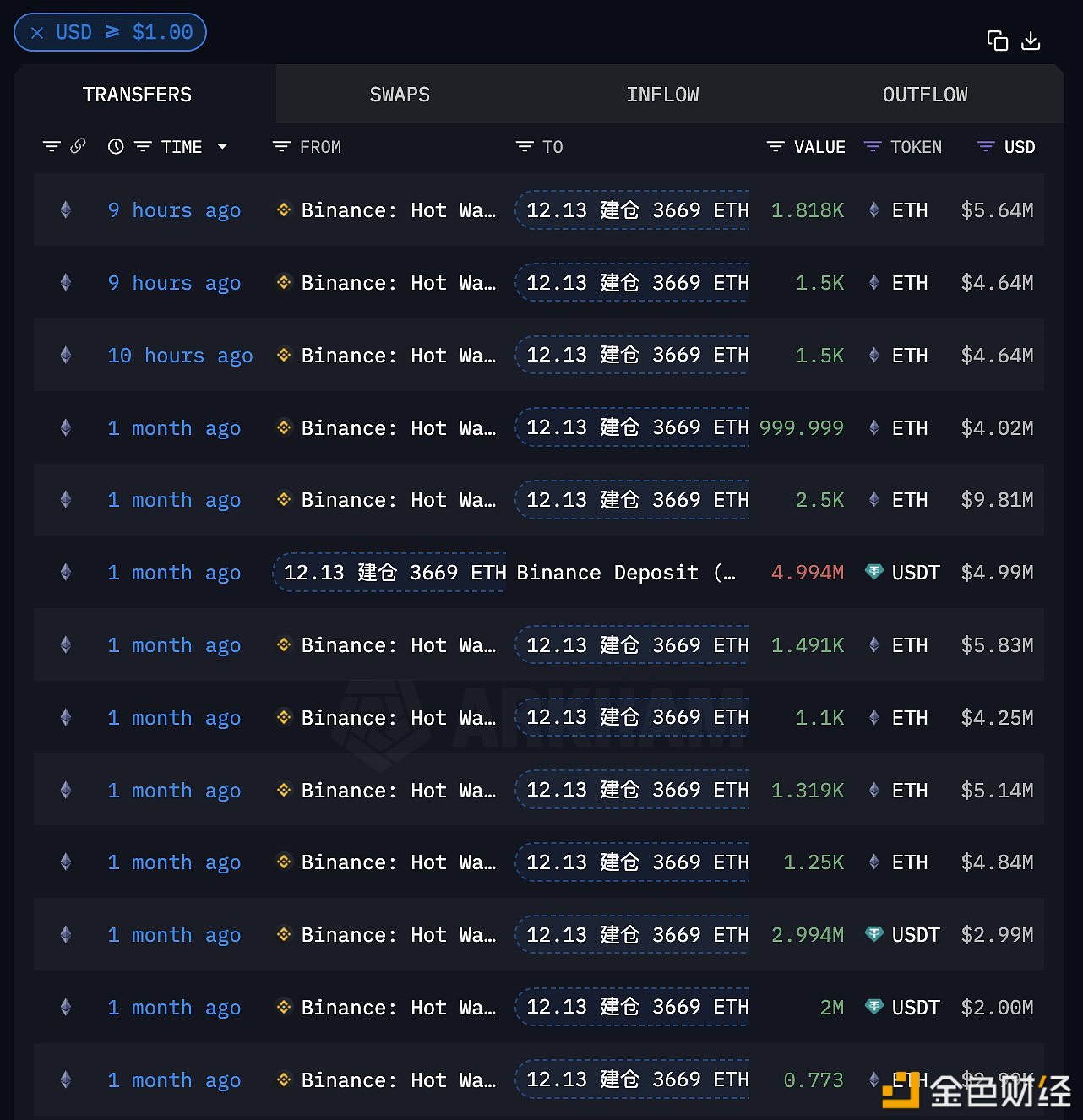Open the FROM column filter

coord(281,147)
